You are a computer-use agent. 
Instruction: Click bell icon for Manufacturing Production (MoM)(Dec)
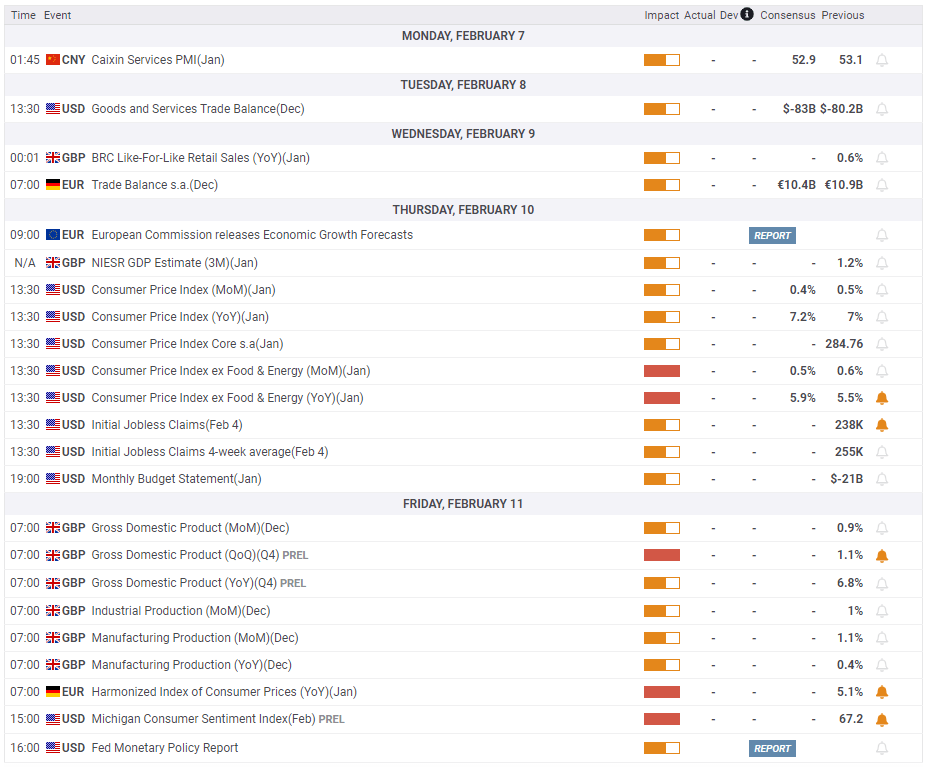pos(882,638)
